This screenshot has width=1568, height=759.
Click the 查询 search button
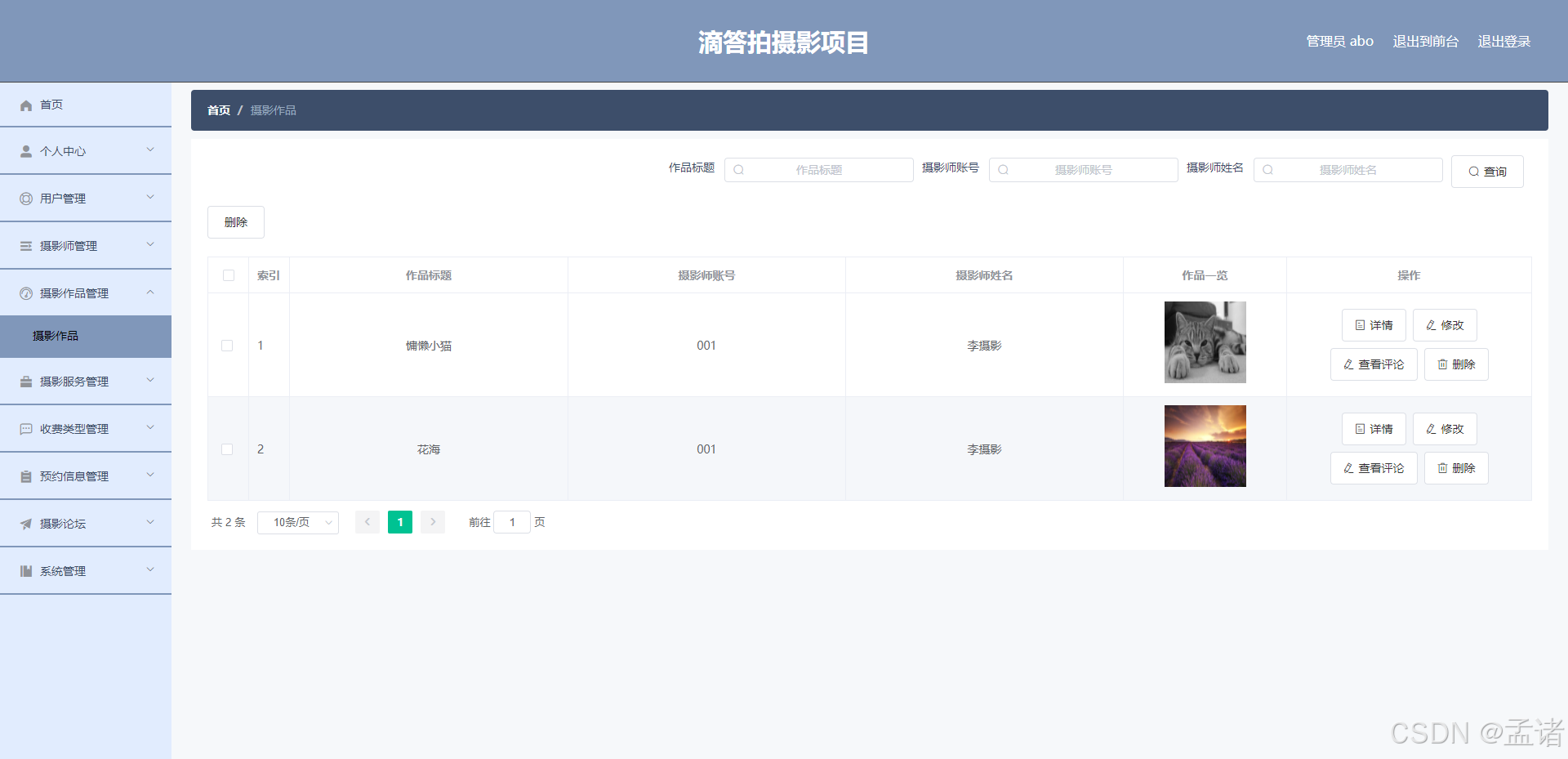1486,171
